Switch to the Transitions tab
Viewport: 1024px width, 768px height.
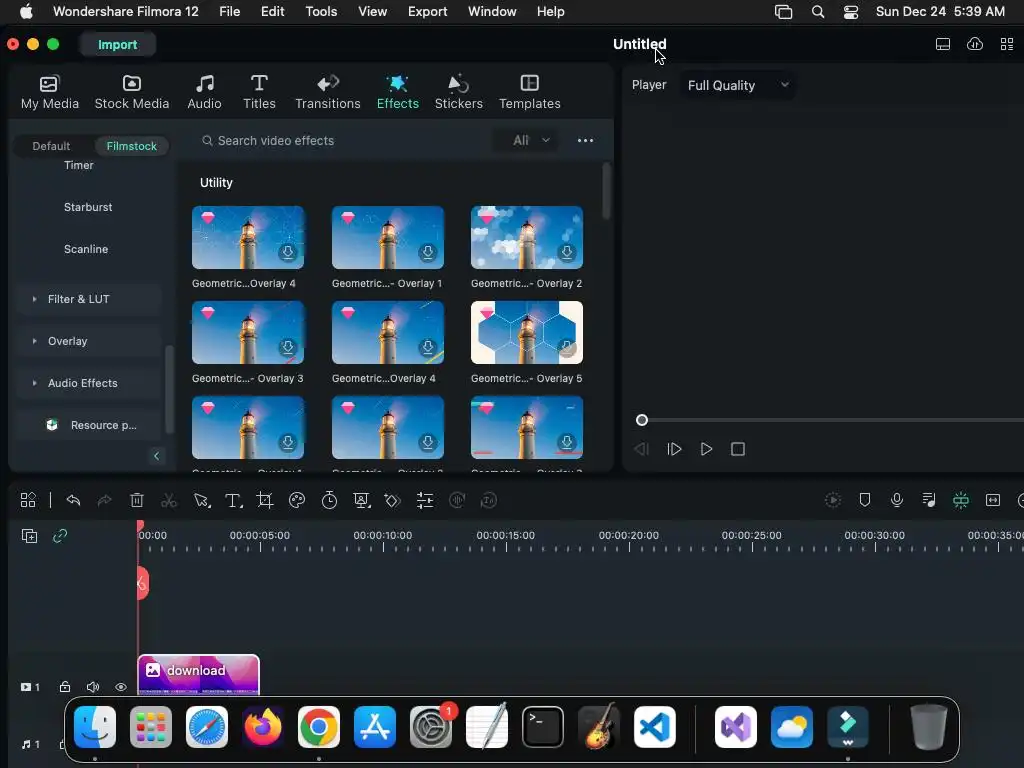coord(328,92)
